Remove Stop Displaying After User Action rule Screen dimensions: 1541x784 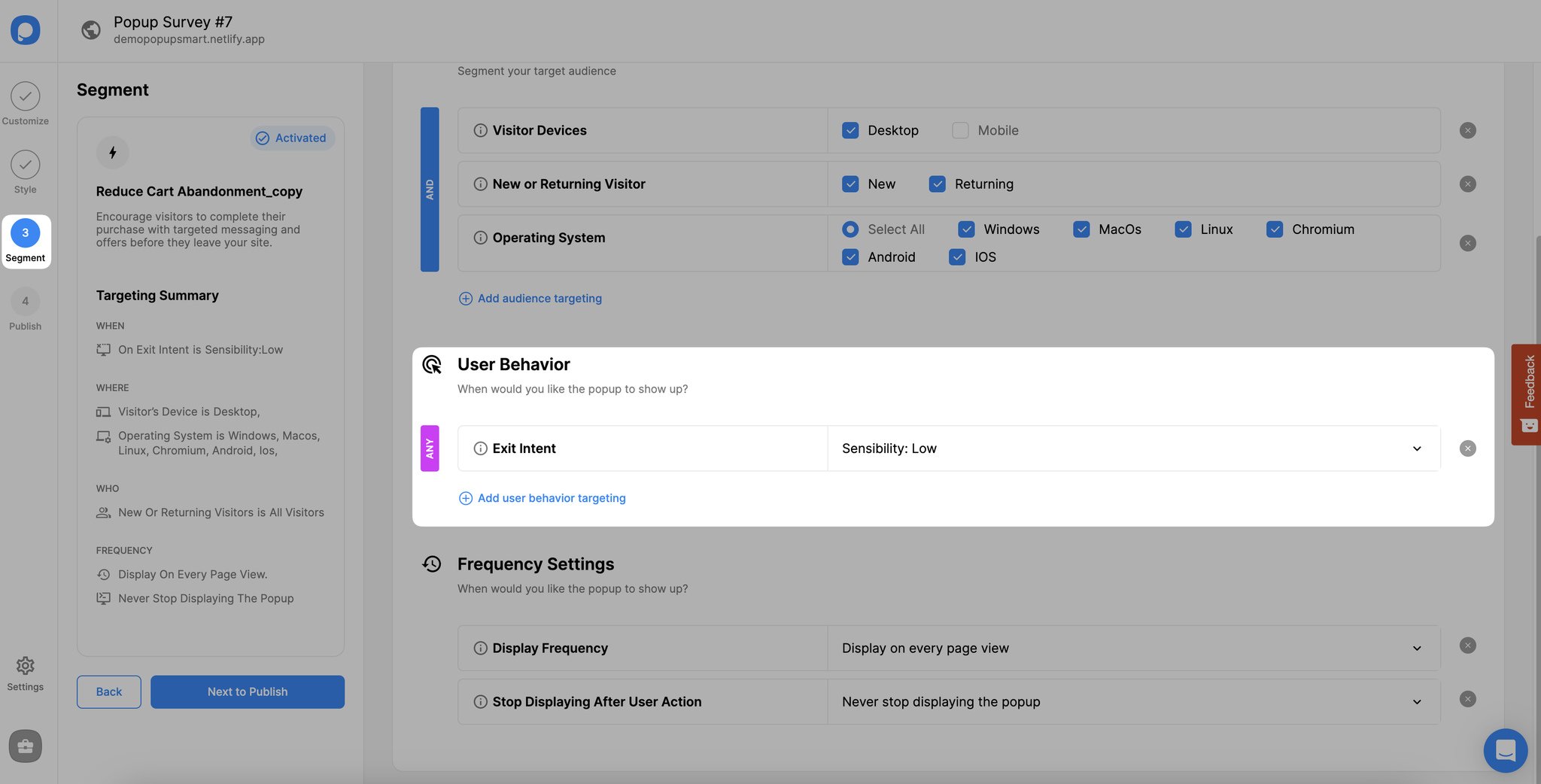[1467, 699]
